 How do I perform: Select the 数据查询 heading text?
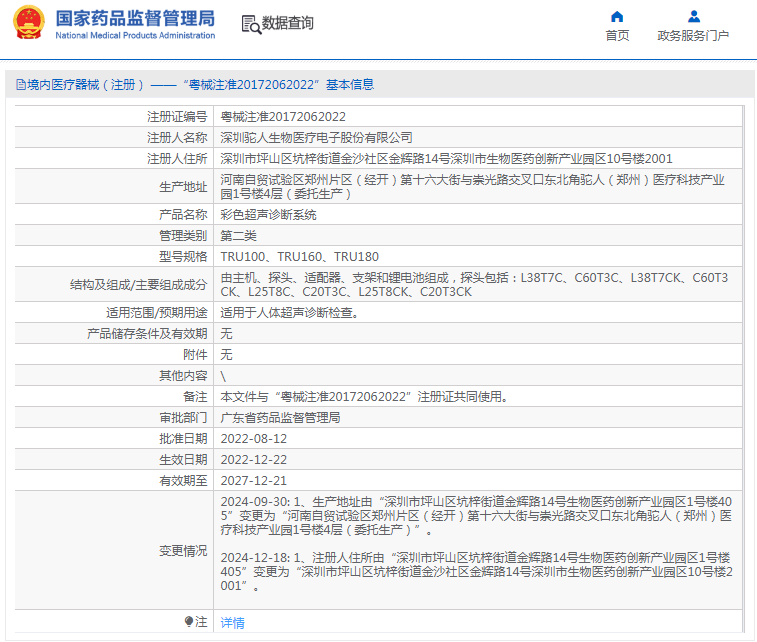click(x=288, y=23)
